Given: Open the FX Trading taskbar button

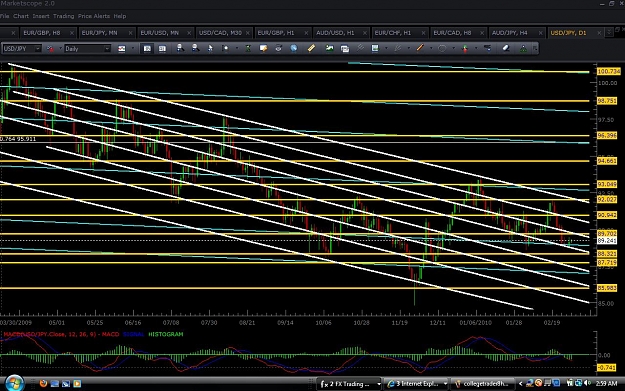Looking at the screenshot, I should point(349,384).
